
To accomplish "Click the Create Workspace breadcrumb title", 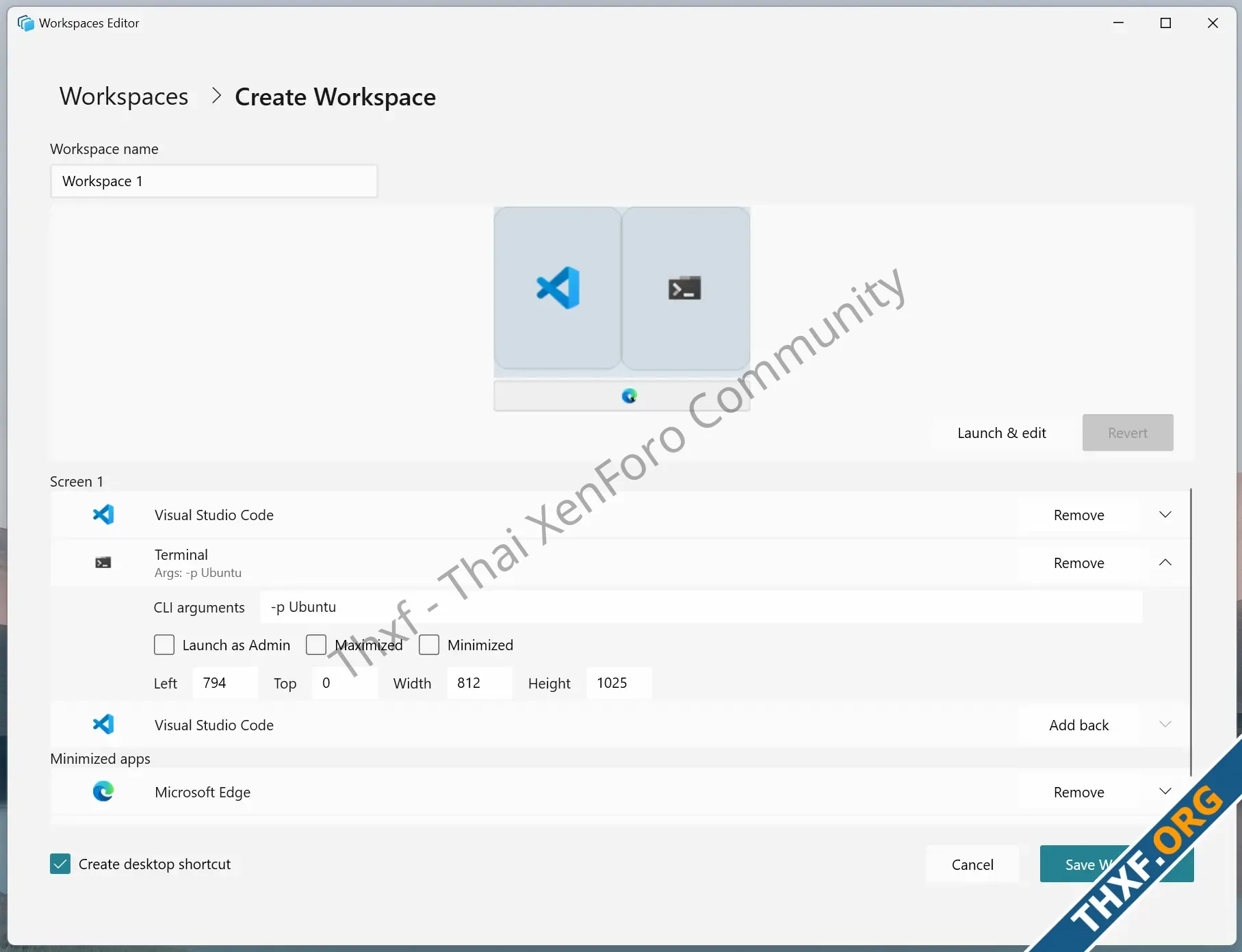I will tap(335, 97).
